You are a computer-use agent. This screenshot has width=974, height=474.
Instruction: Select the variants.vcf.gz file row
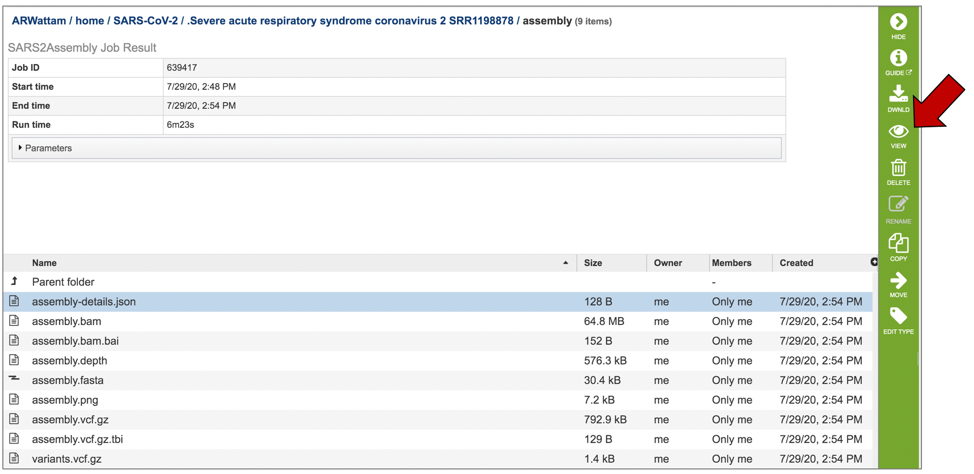(66, 459)
